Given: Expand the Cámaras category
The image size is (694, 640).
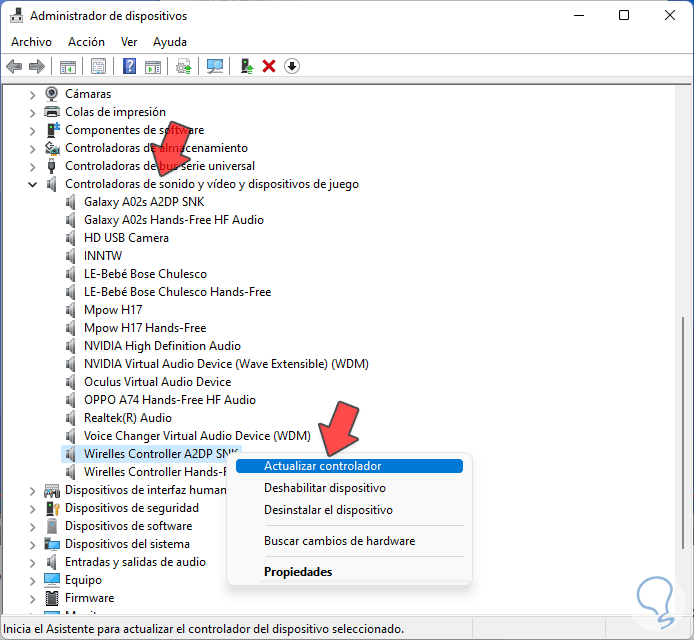Looking at the screenshot, I should [x=32, y=95].
